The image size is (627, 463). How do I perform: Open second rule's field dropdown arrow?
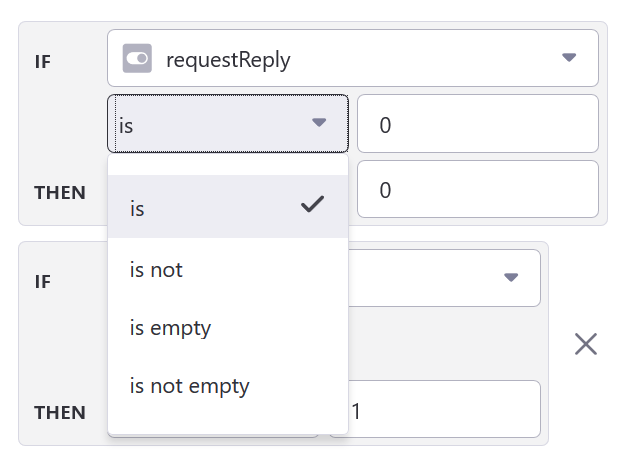coord(511,277)
